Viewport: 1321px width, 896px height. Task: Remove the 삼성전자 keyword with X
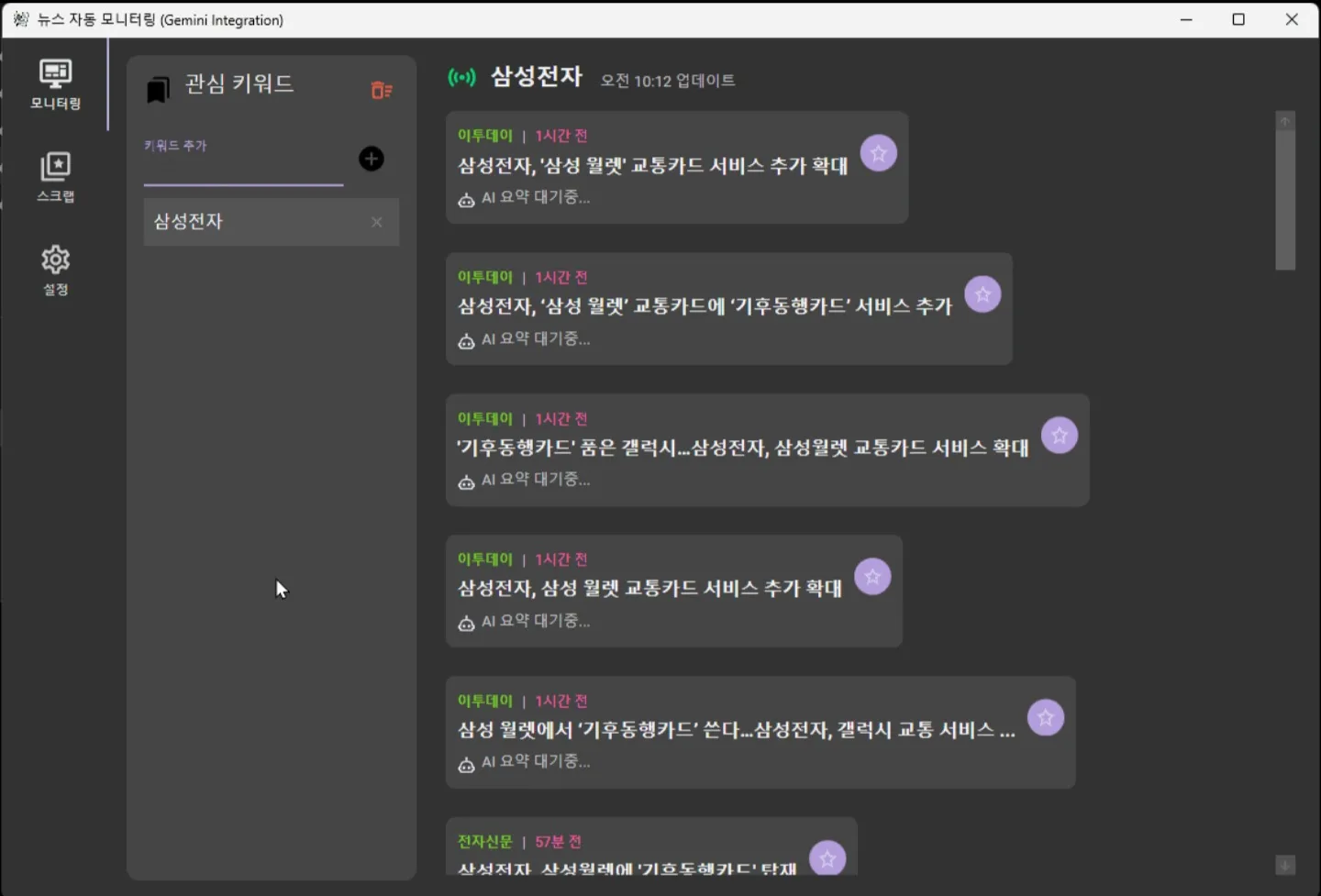[376, 222]
